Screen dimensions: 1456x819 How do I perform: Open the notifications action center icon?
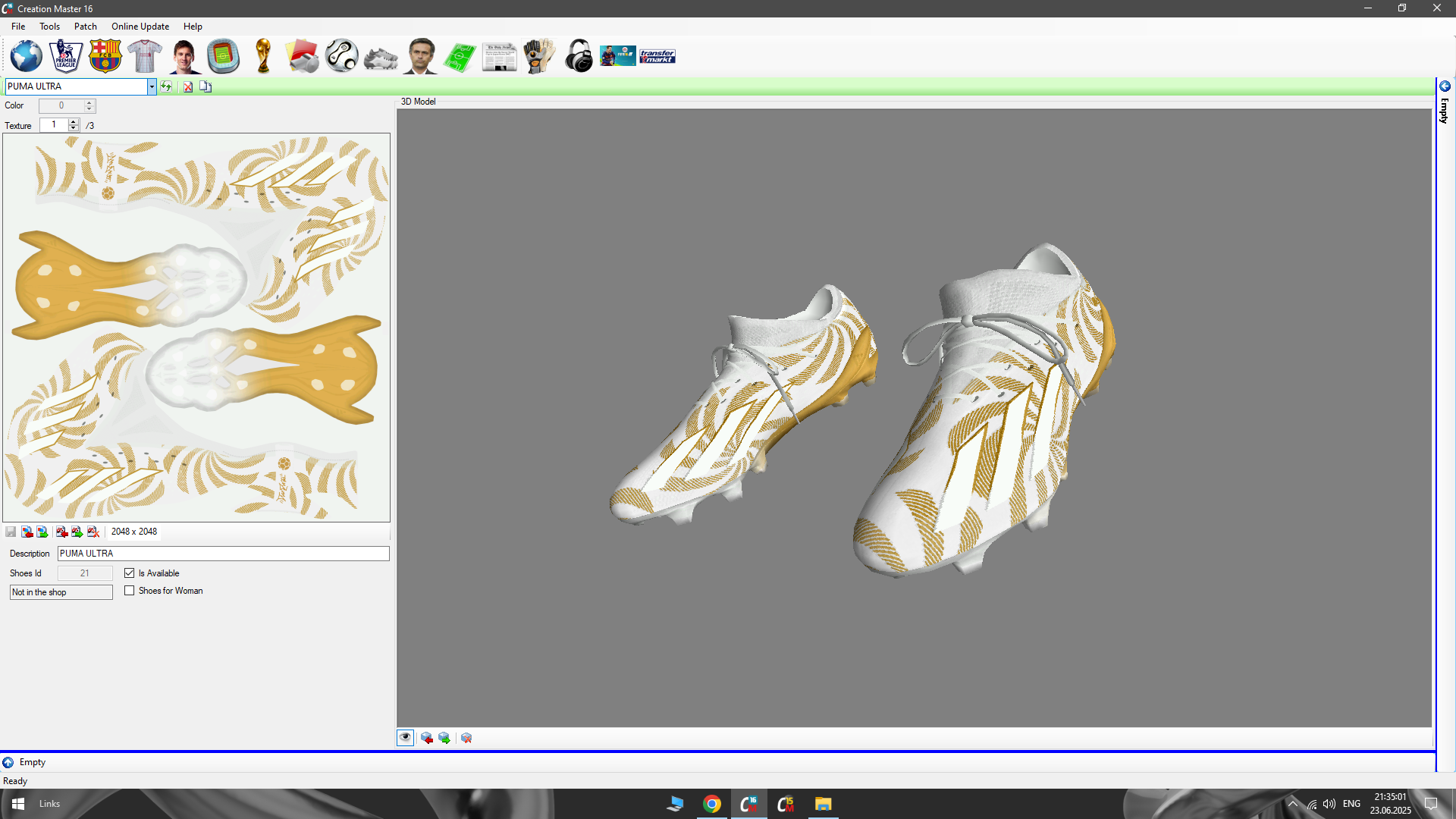click(x=1431, y=804)
